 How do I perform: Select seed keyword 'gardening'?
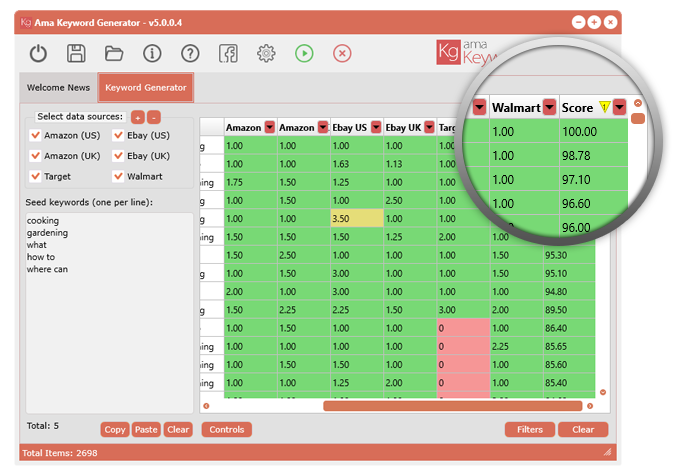click(47, 233)
